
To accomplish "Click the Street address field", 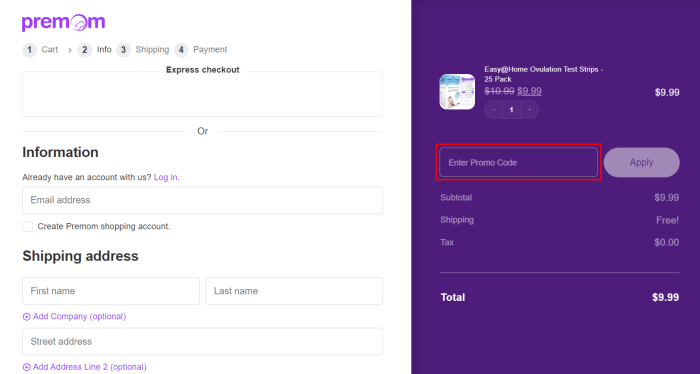I will (x=202, y=341).
